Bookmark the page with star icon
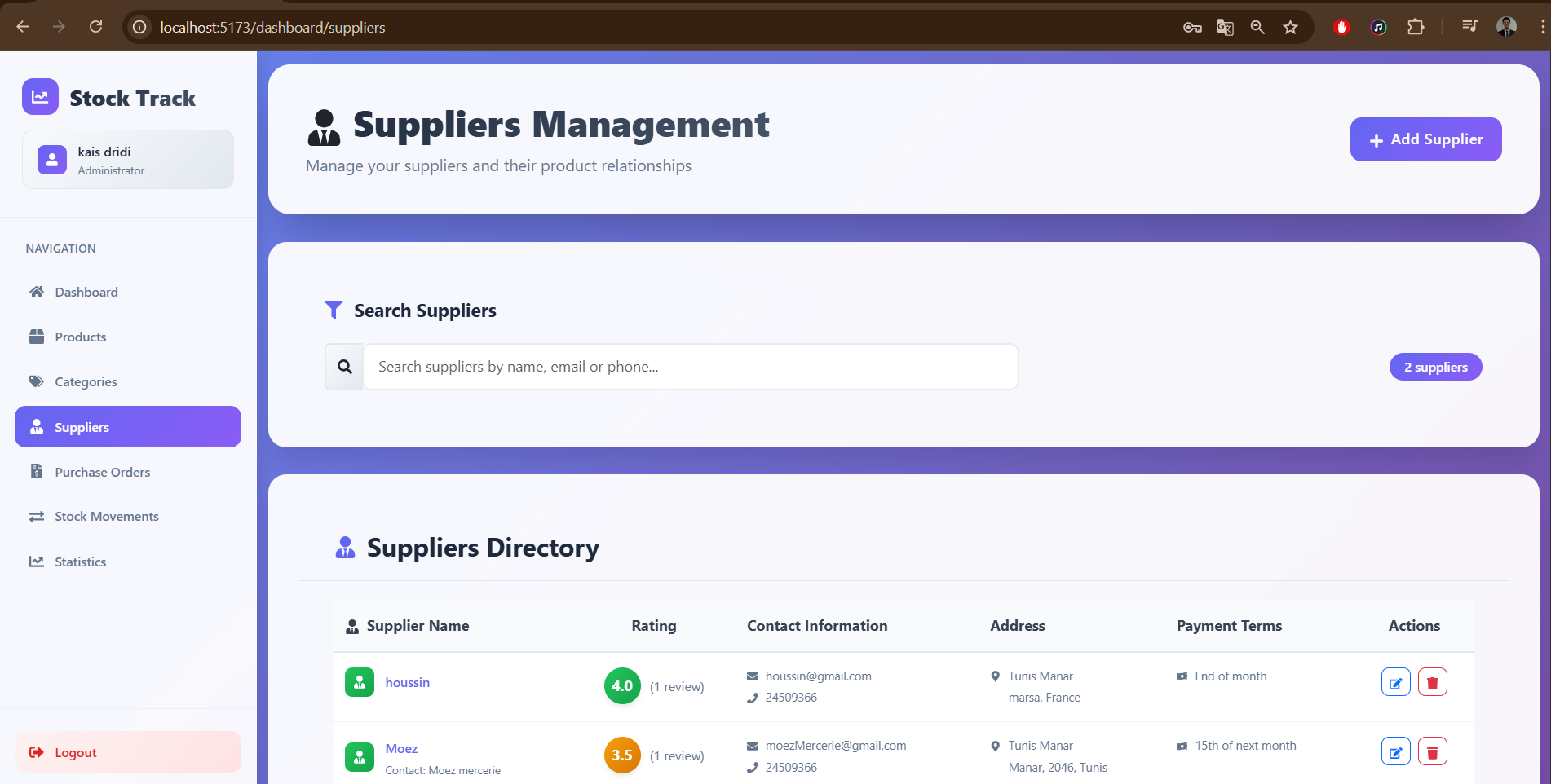 coord(1290,27)
